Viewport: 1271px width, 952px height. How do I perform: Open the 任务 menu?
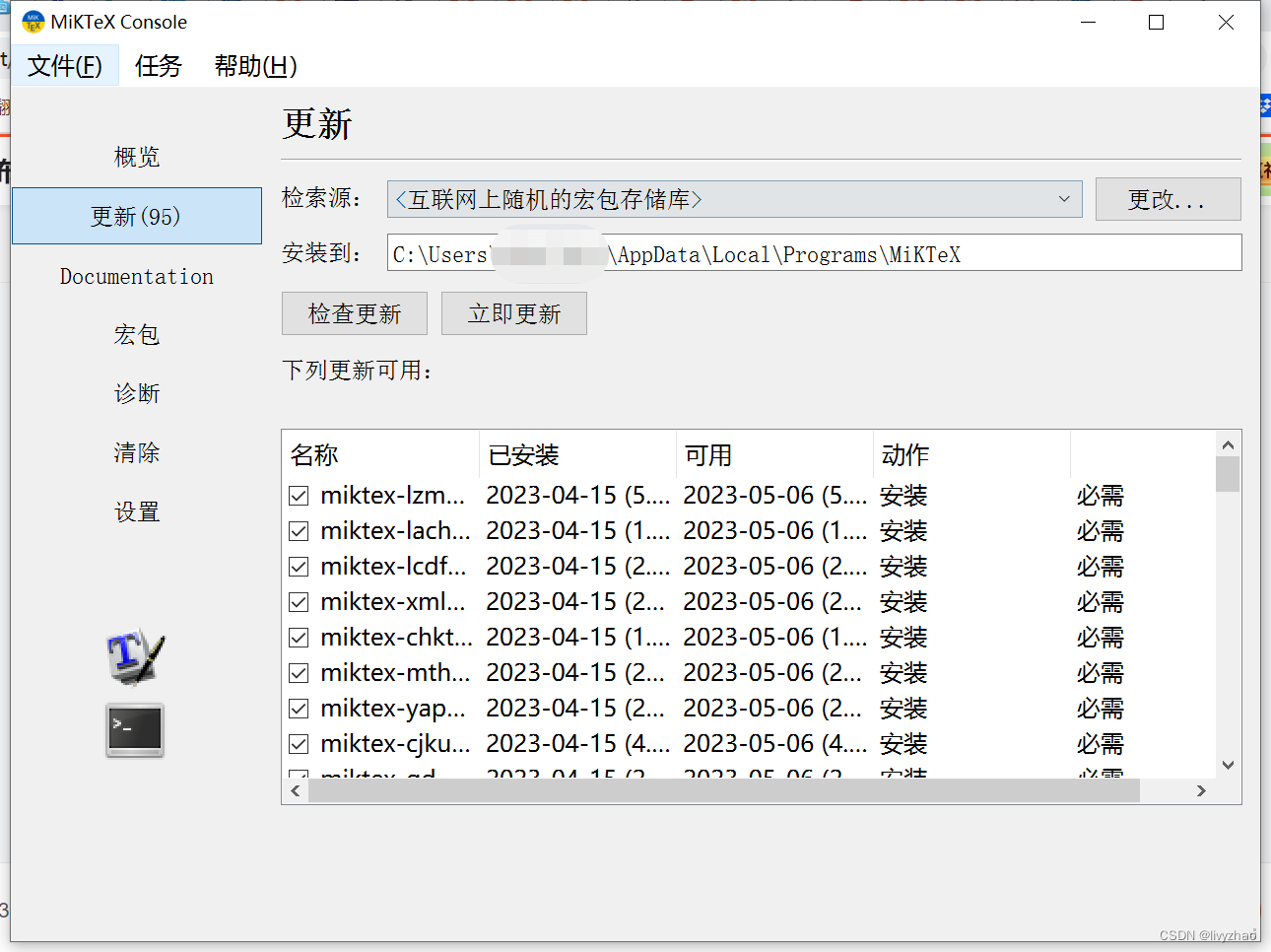[x=158, y=65]
